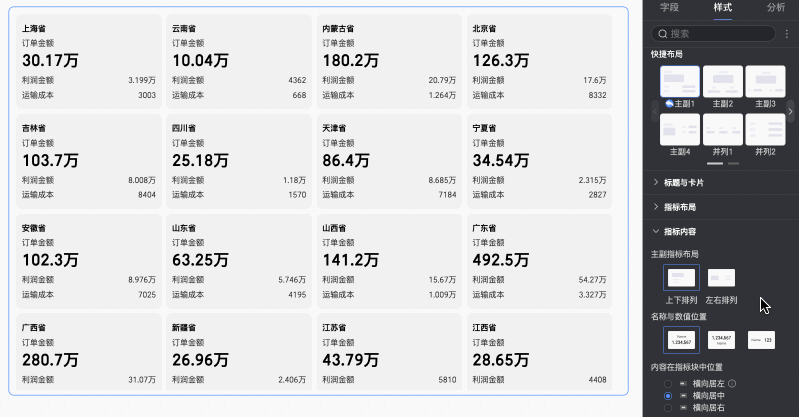Choose the 主副2 layout icon

pyautogui.click(x=723, y=82)
